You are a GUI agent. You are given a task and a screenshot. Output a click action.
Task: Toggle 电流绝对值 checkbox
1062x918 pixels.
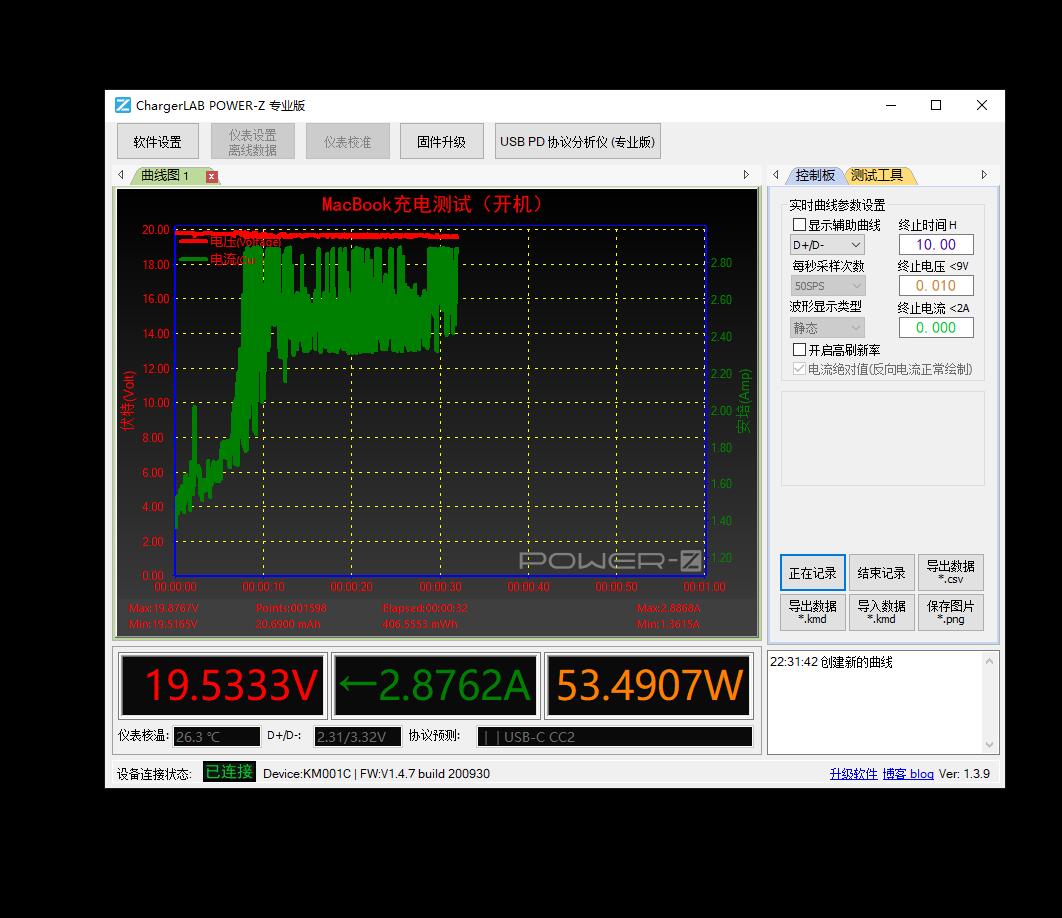point(800,369)
